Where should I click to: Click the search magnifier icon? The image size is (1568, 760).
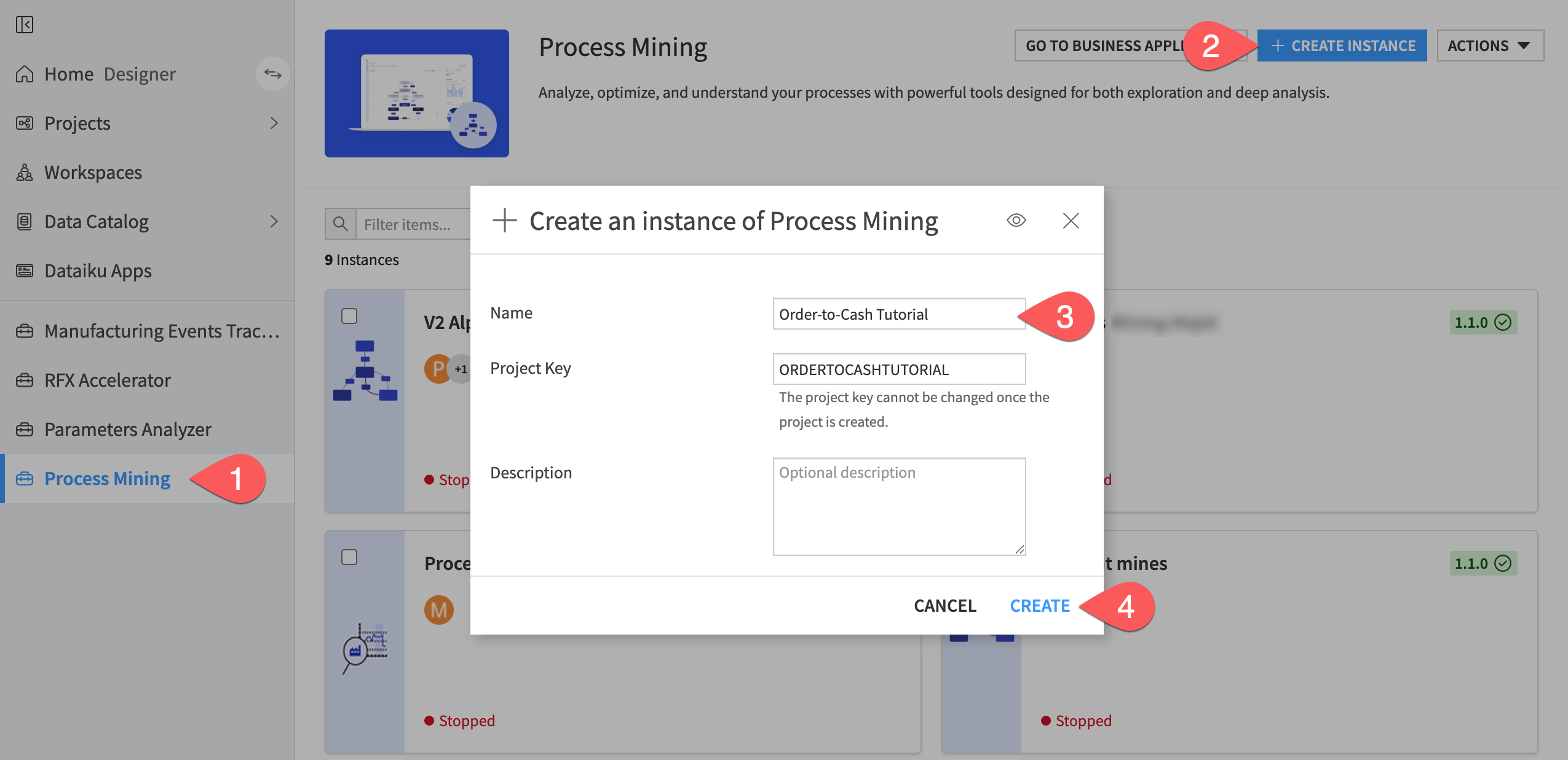coord(341,224)
